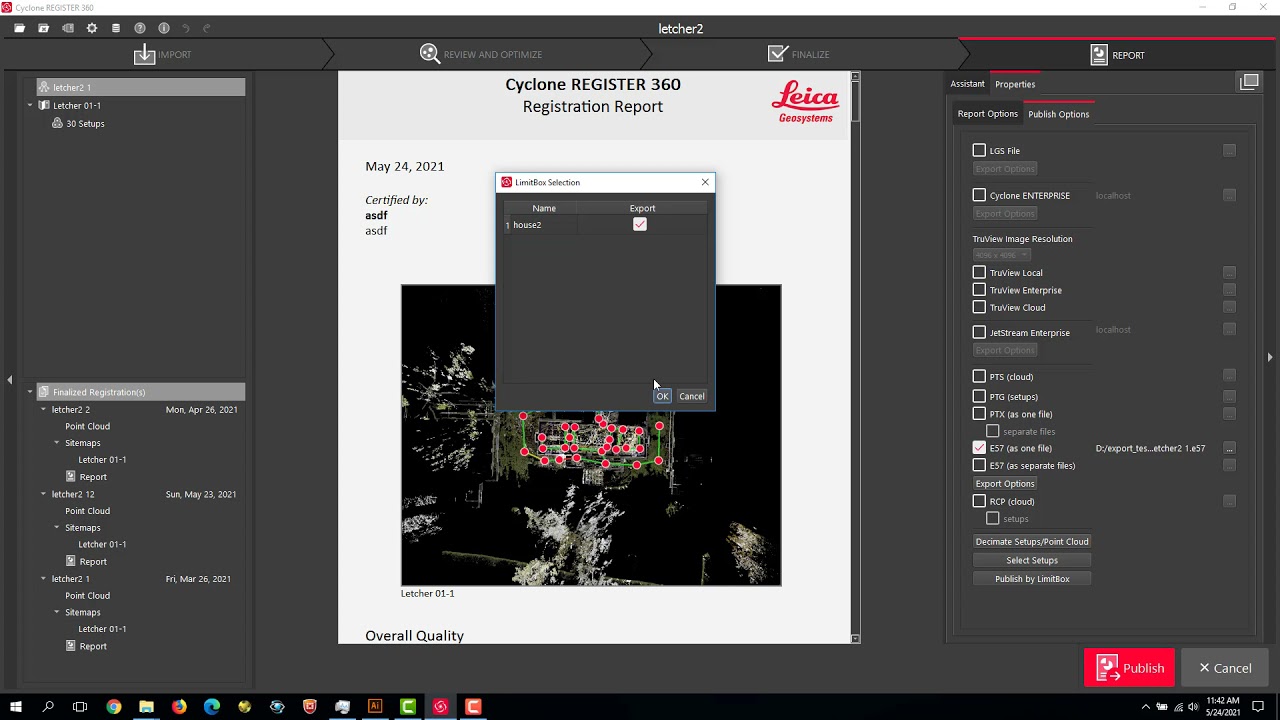Enable PTS (cloud) checkbox

[x=979, y=376]
